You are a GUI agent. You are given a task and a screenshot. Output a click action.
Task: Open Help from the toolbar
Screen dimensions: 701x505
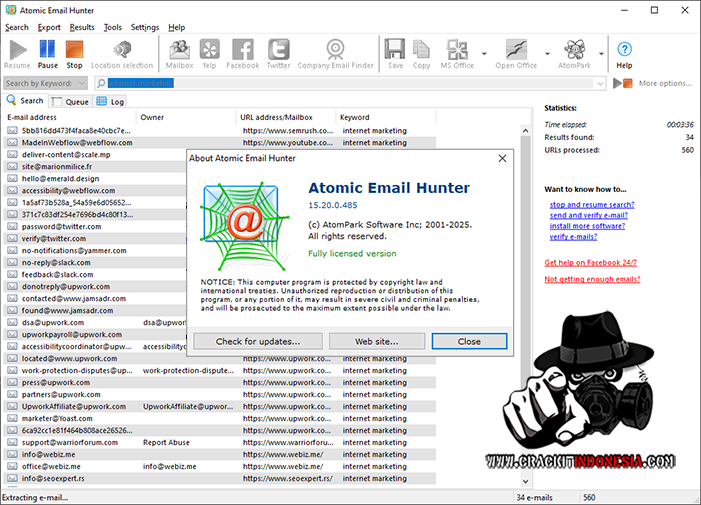click(x=624, y=53)
